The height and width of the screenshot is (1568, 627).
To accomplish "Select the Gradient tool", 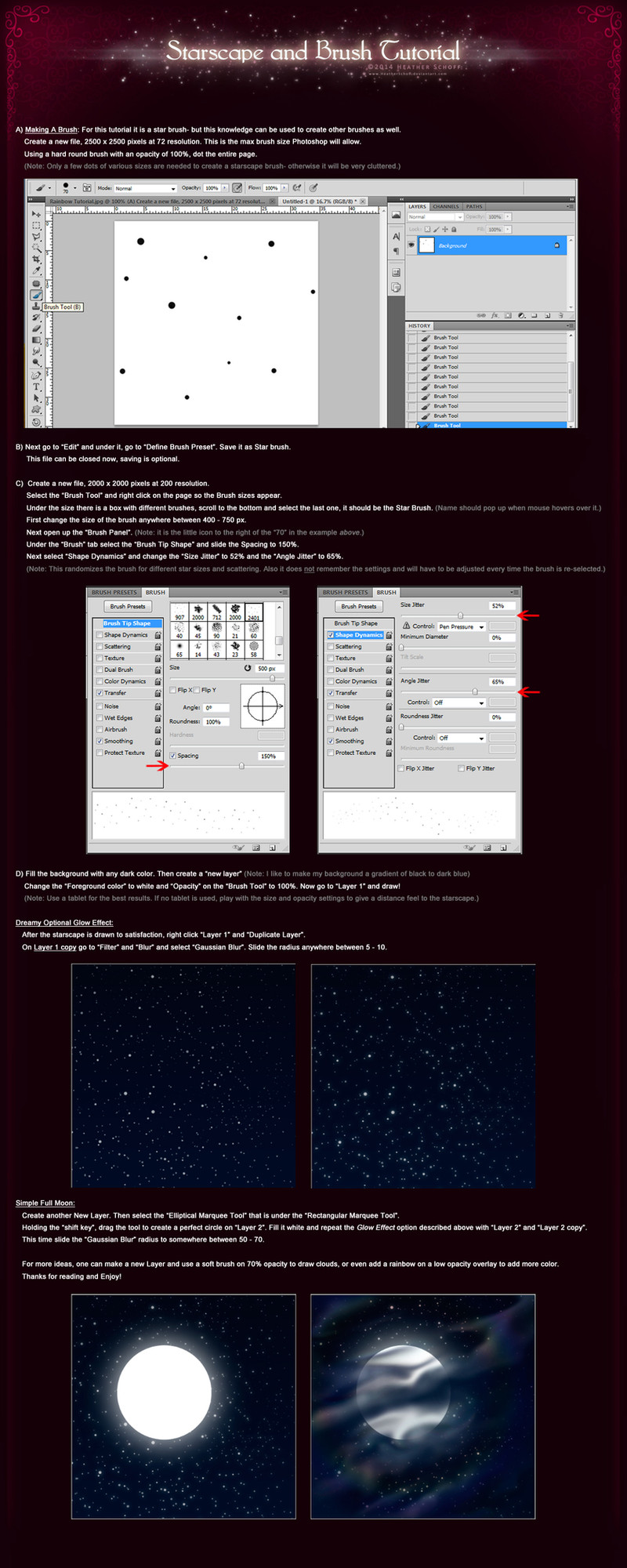I will click(x=36, y=340).
